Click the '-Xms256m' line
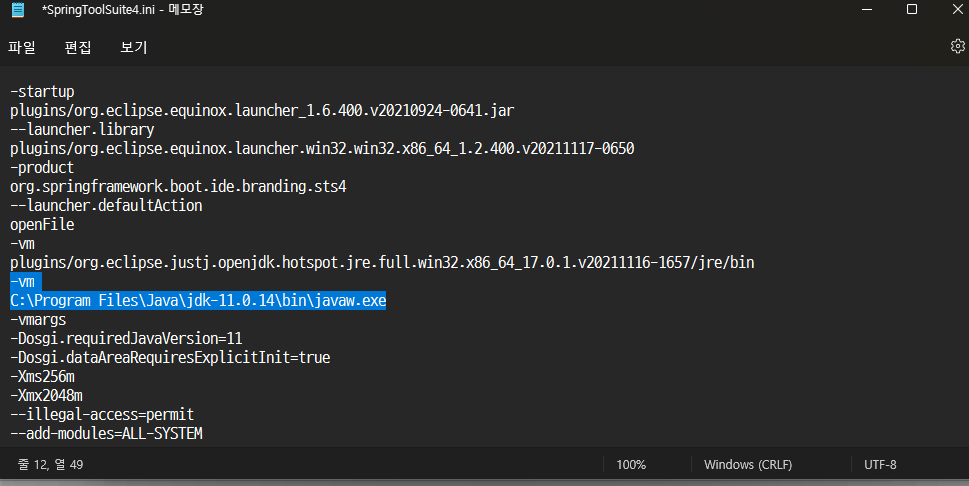This screenshot has height=486, width=969. point(42,377)
